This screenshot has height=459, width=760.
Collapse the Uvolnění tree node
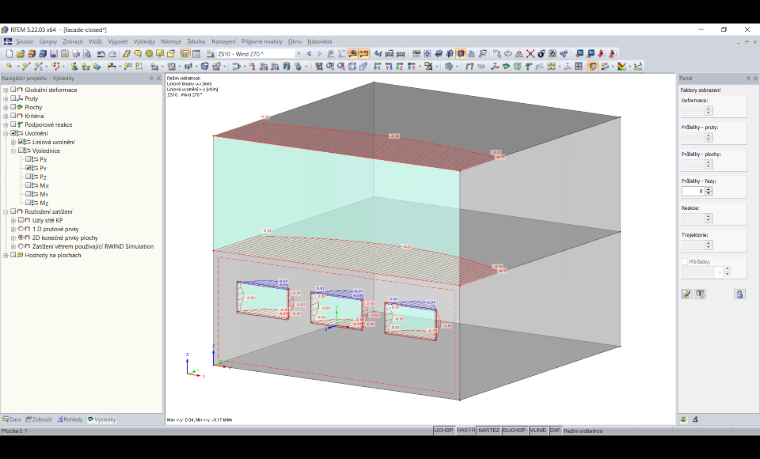[6, 133]
